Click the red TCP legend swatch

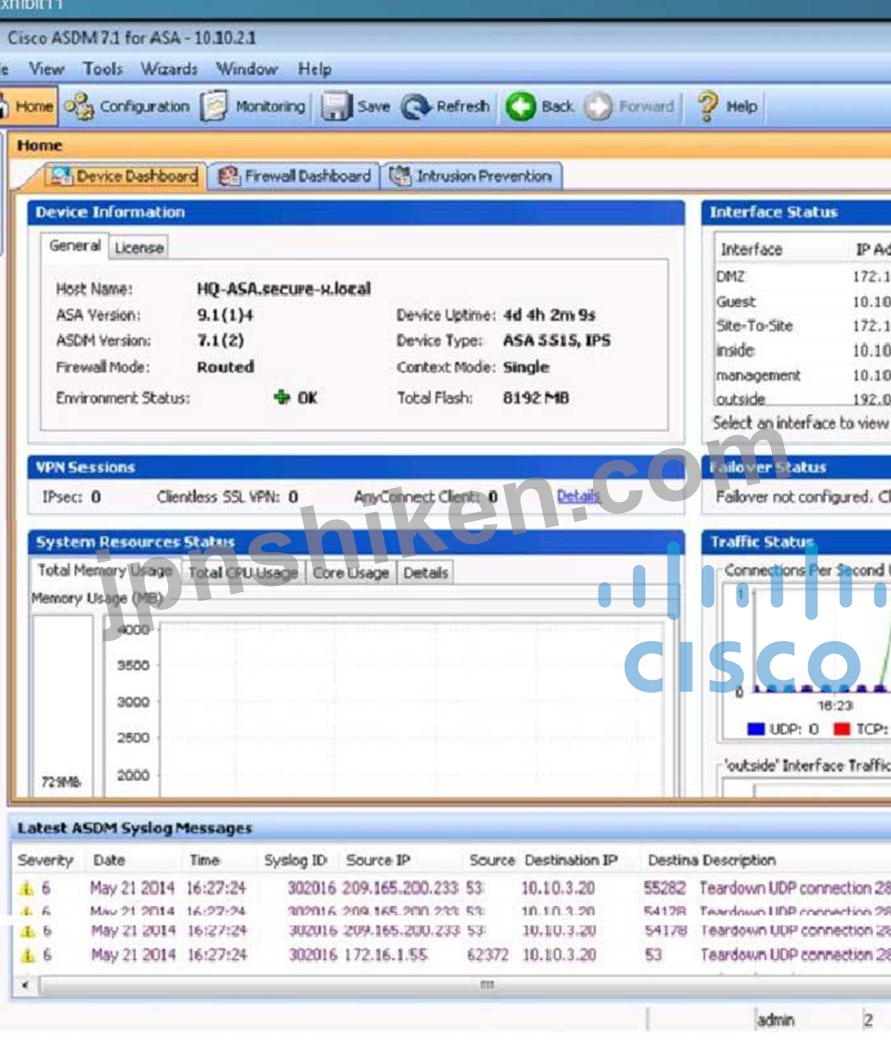pyautogui.click(x=842, y=729)
